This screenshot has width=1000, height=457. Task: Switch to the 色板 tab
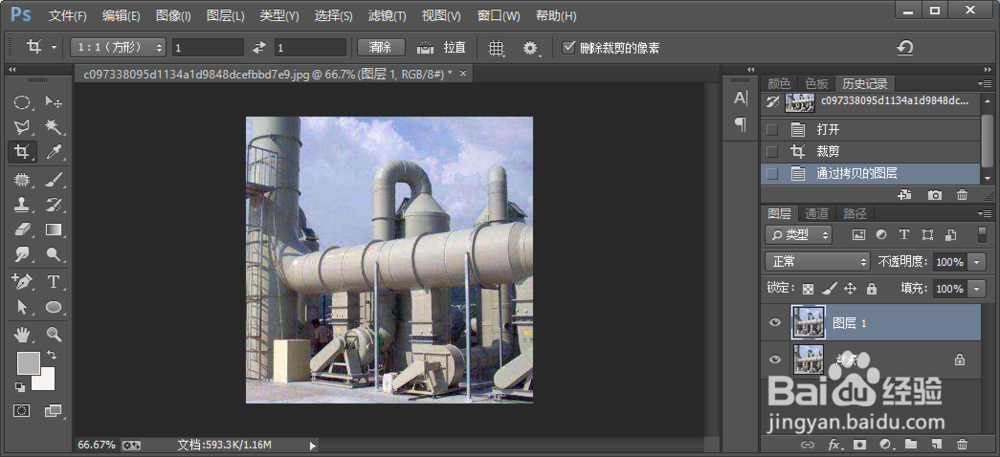(x=817, y=83)
